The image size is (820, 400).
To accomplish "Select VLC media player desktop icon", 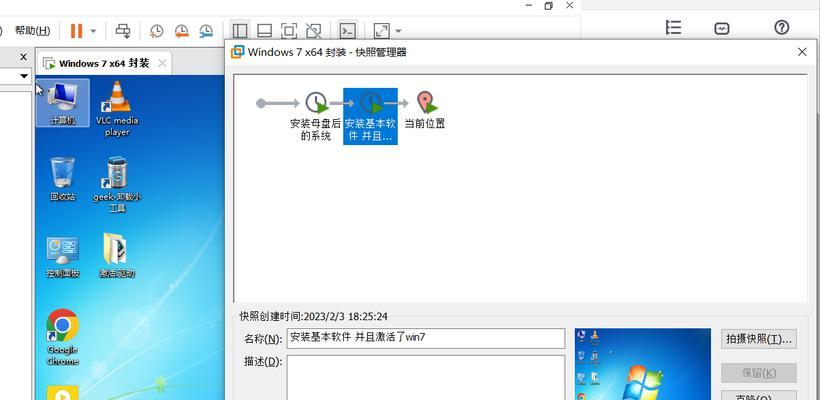I will 117,109.
